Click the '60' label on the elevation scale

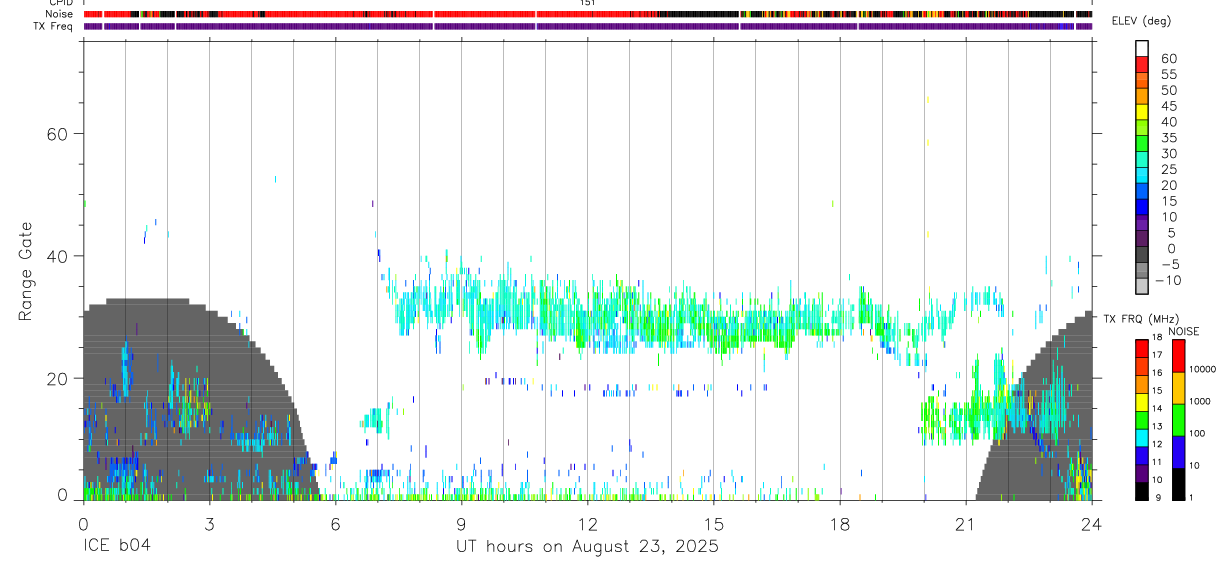pos(1168,59)
